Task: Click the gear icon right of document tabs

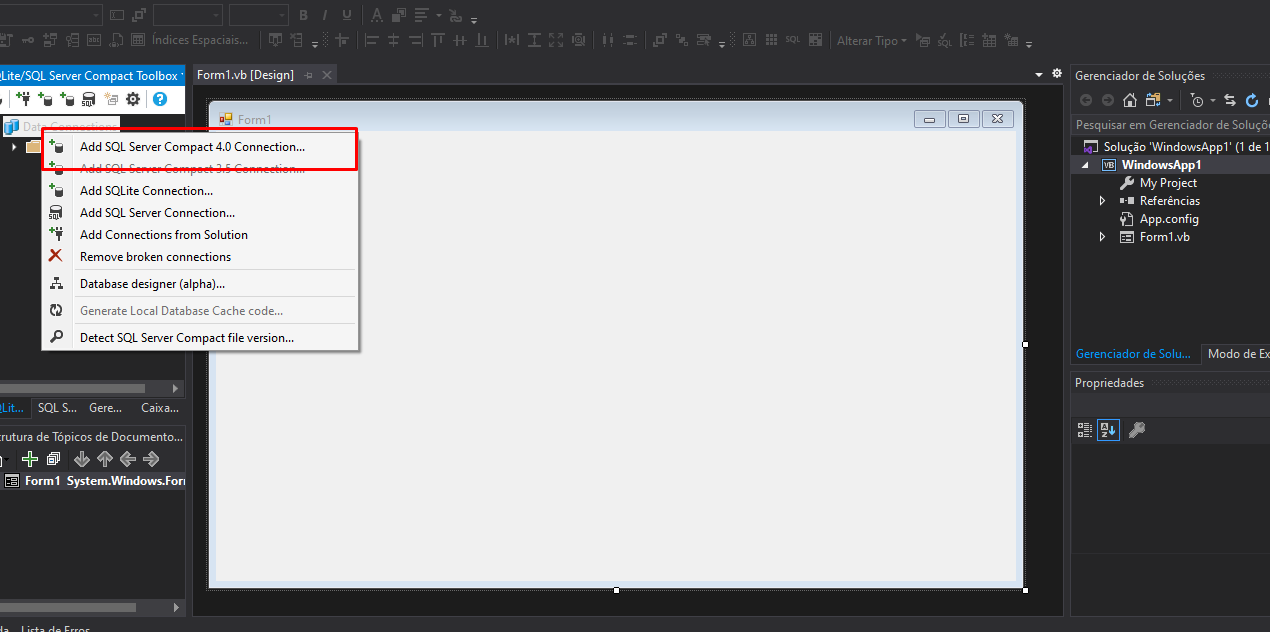Action: 1057,74
